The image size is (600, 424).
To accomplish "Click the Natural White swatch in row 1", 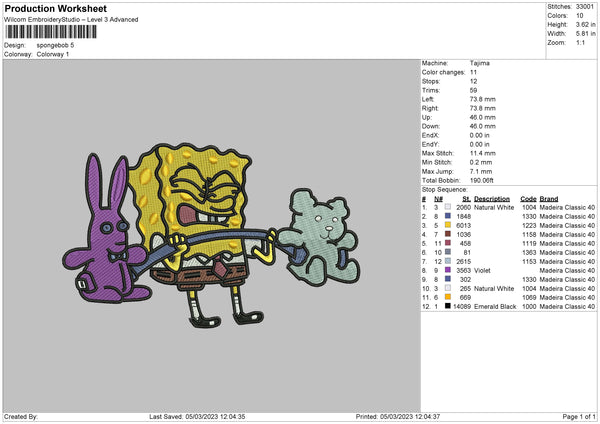I will (447, 207).
